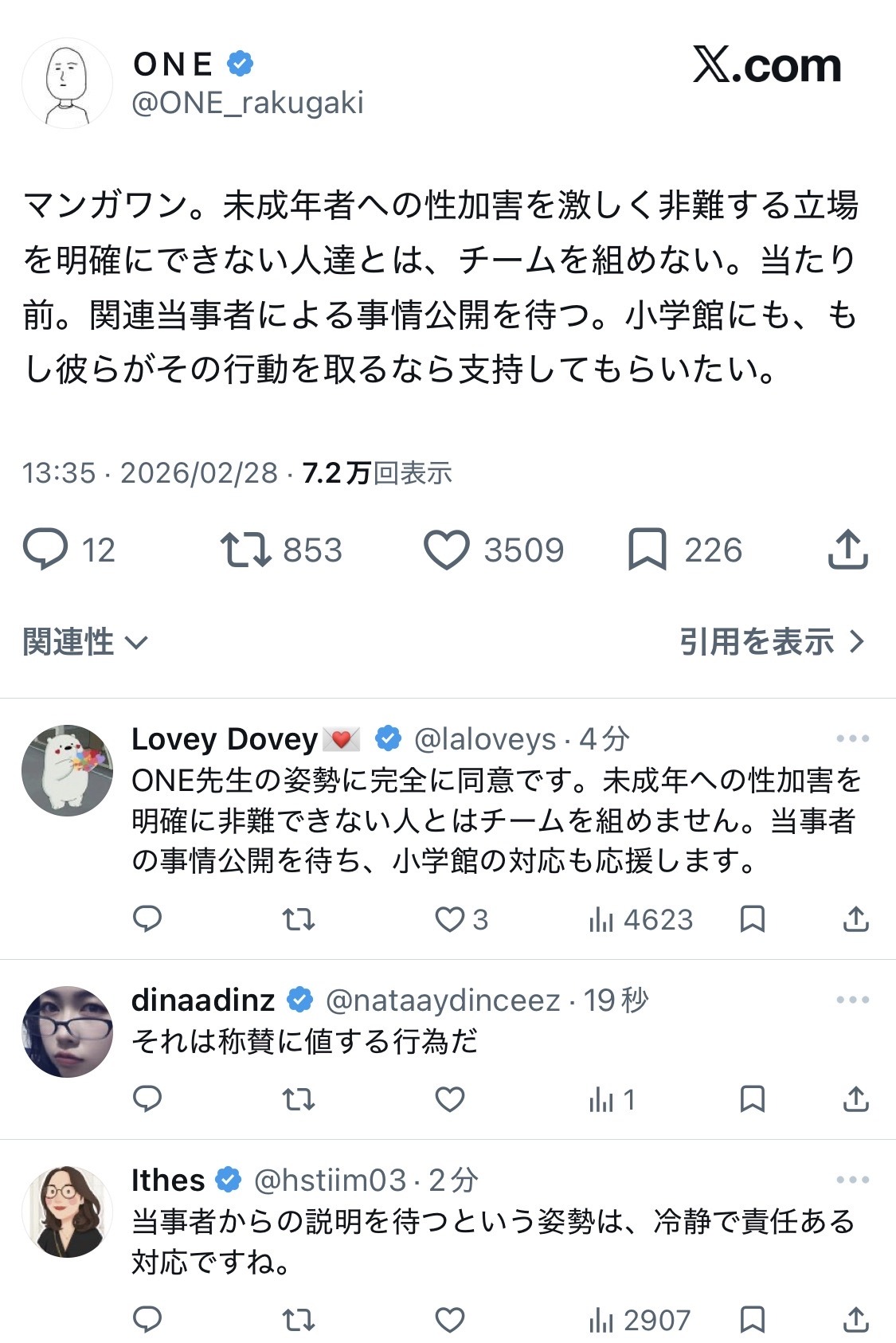Open more options on Lovey Dovey's reply

pyautogui.click(x=852, y=739)
